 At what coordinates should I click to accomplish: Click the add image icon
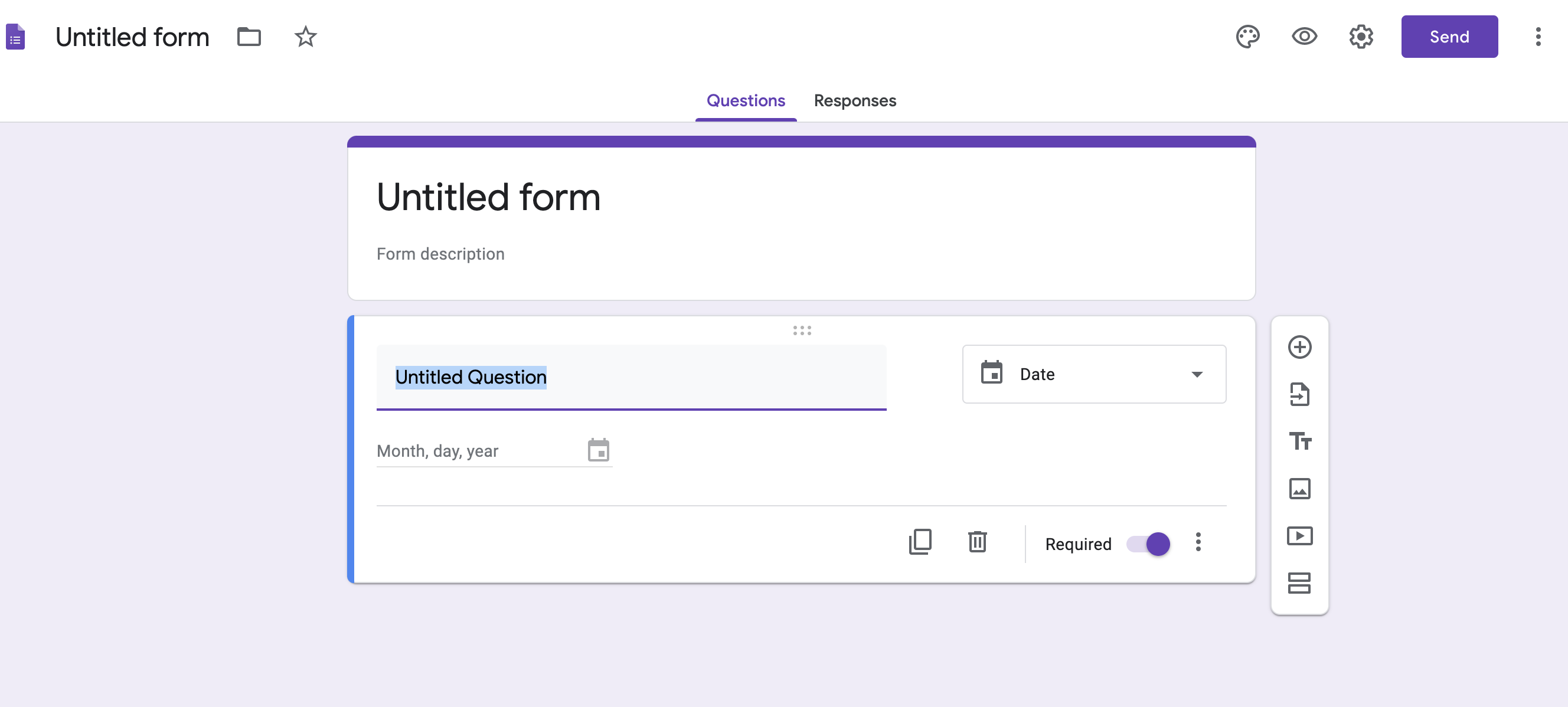pyautogui.click(x=1300, y=488)
